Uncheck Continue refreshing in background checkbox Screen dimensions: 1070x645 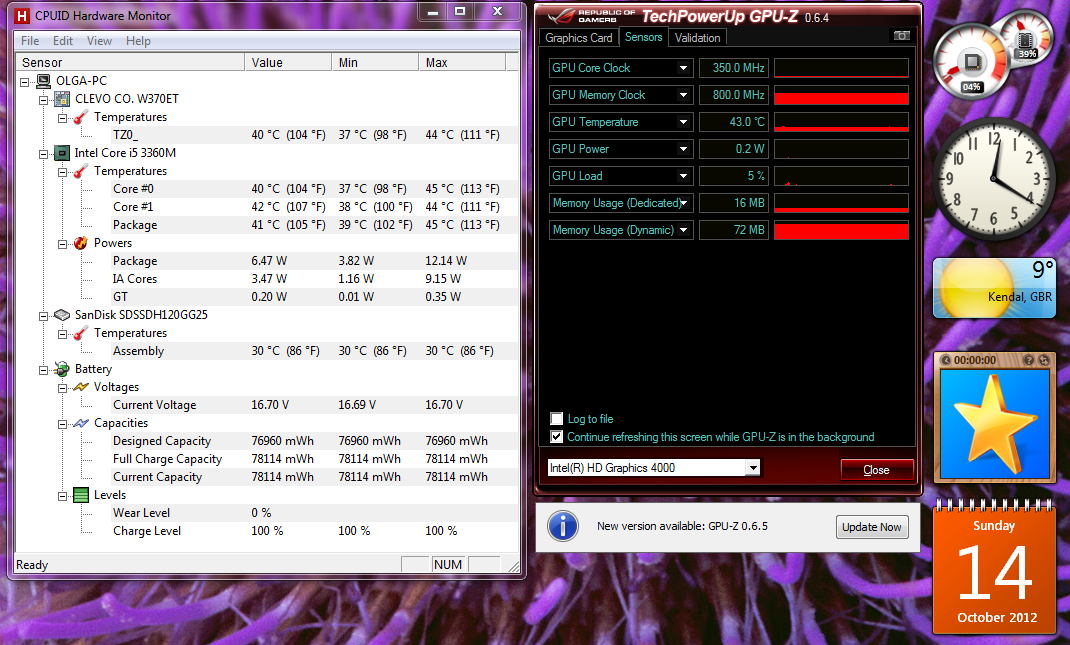coord(557,437)
